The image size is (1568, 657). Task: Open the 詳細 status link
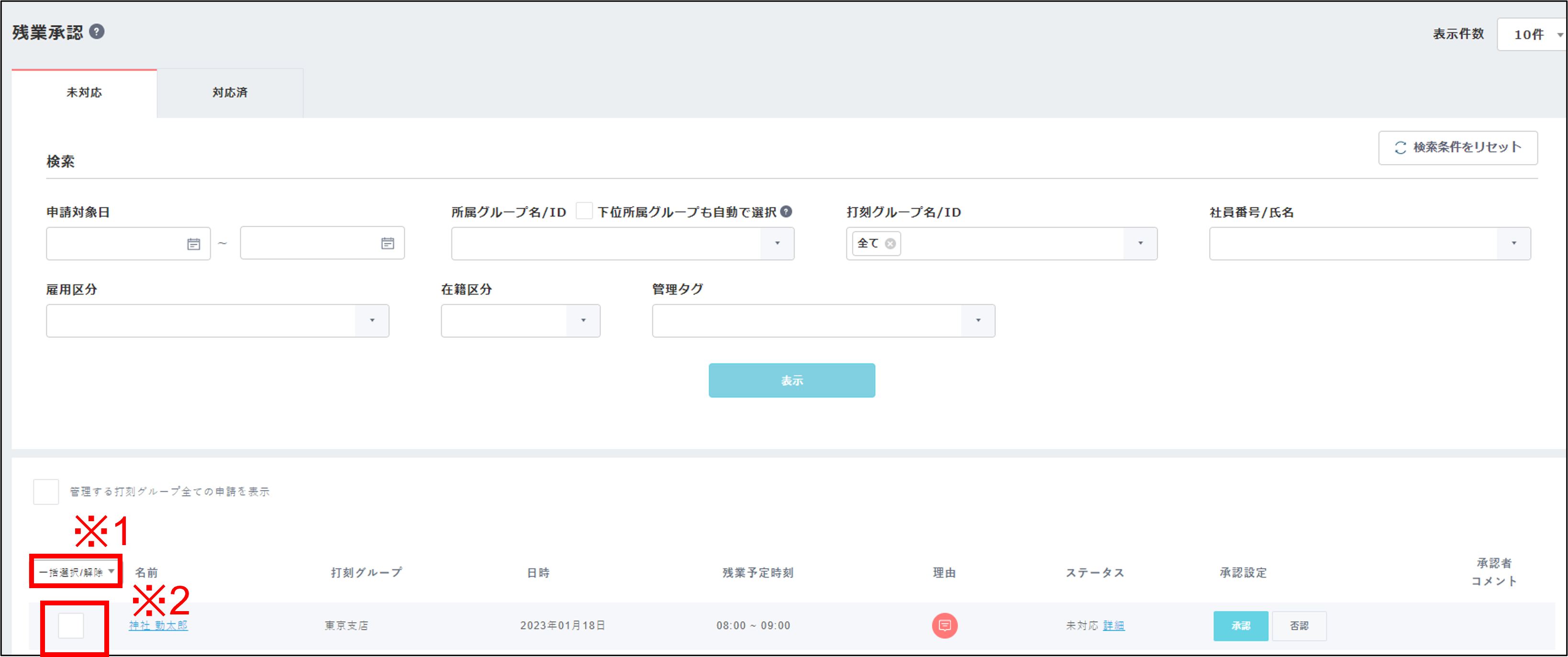1113,625
